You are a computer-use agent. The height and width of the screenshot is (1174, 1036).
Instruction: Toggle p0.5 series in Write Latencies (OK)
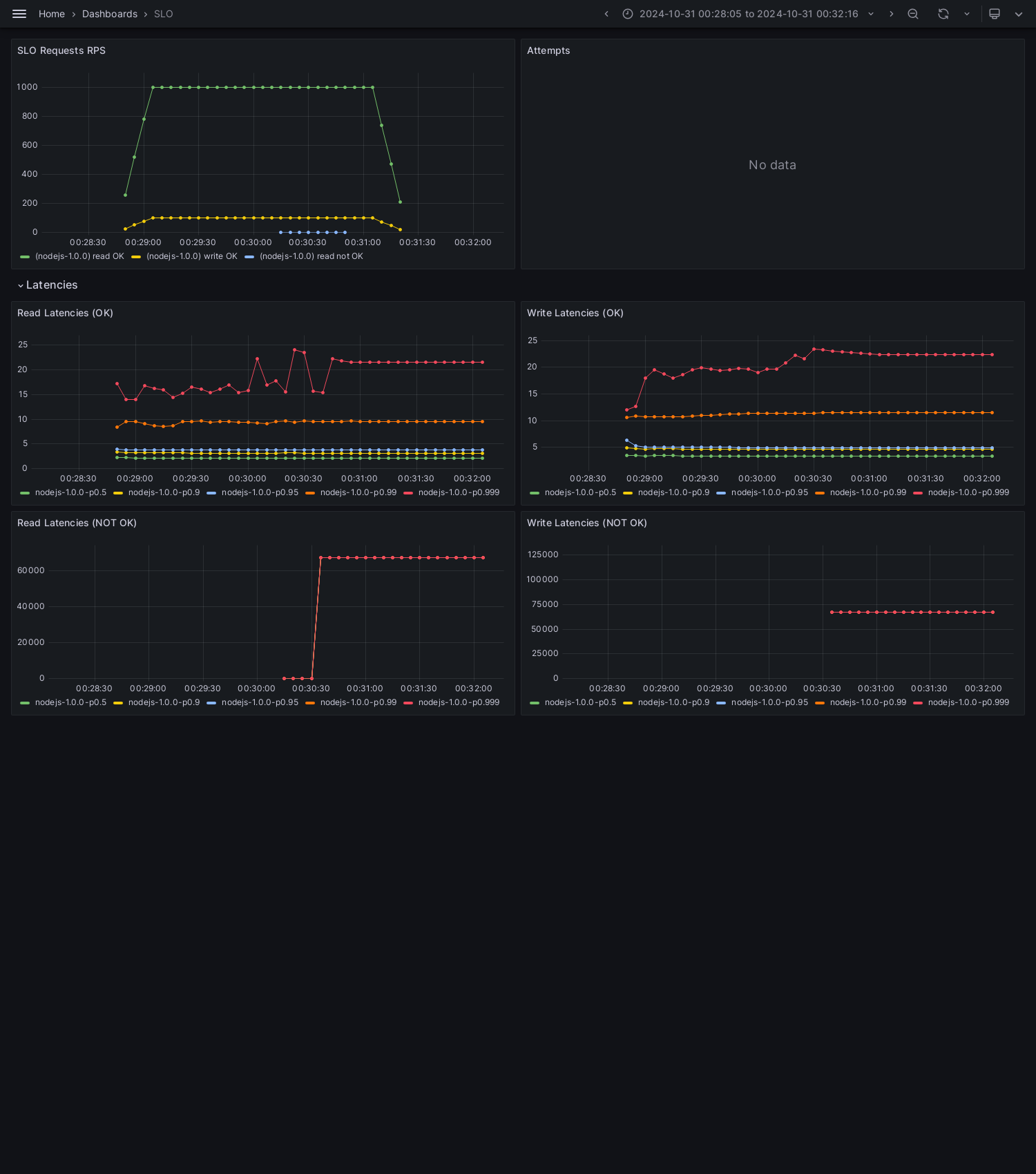(580, 492)
